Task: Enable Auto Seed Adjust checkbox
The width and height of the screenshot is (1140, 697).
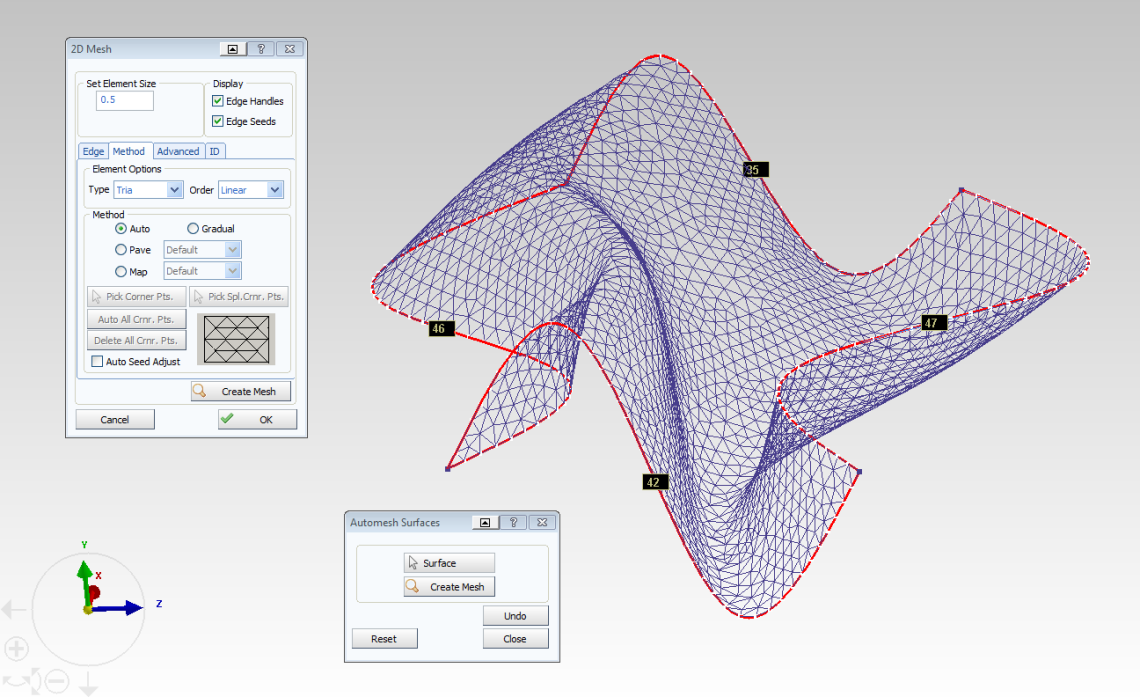Action: click(x=97, y=361)
